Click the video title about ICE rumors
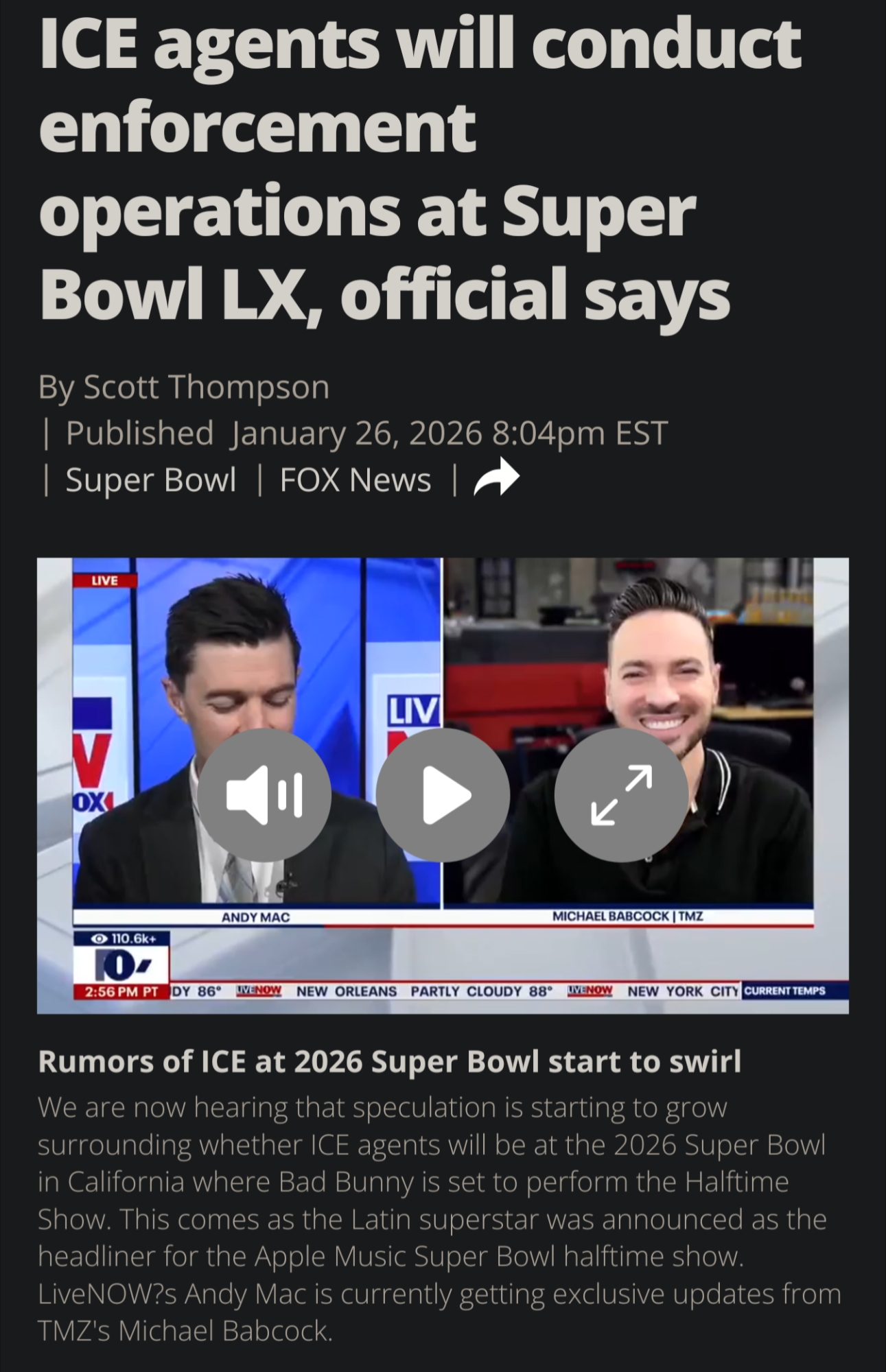Viewport: 886px width, 1372px height. click(x=390, y=1061)
